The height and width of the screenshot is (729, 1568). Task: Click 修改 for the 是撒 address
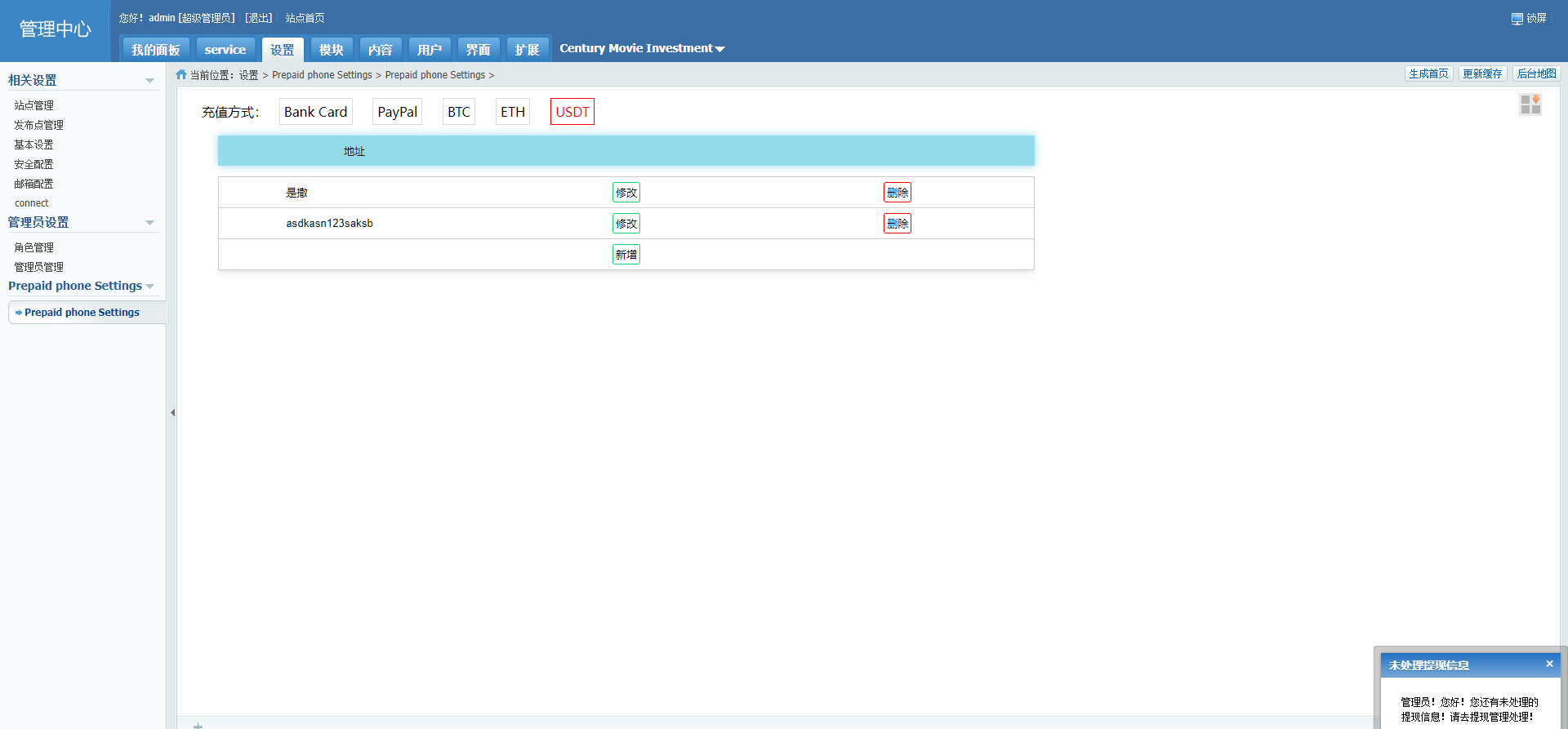pyautogui.click(x=626, y=193)
